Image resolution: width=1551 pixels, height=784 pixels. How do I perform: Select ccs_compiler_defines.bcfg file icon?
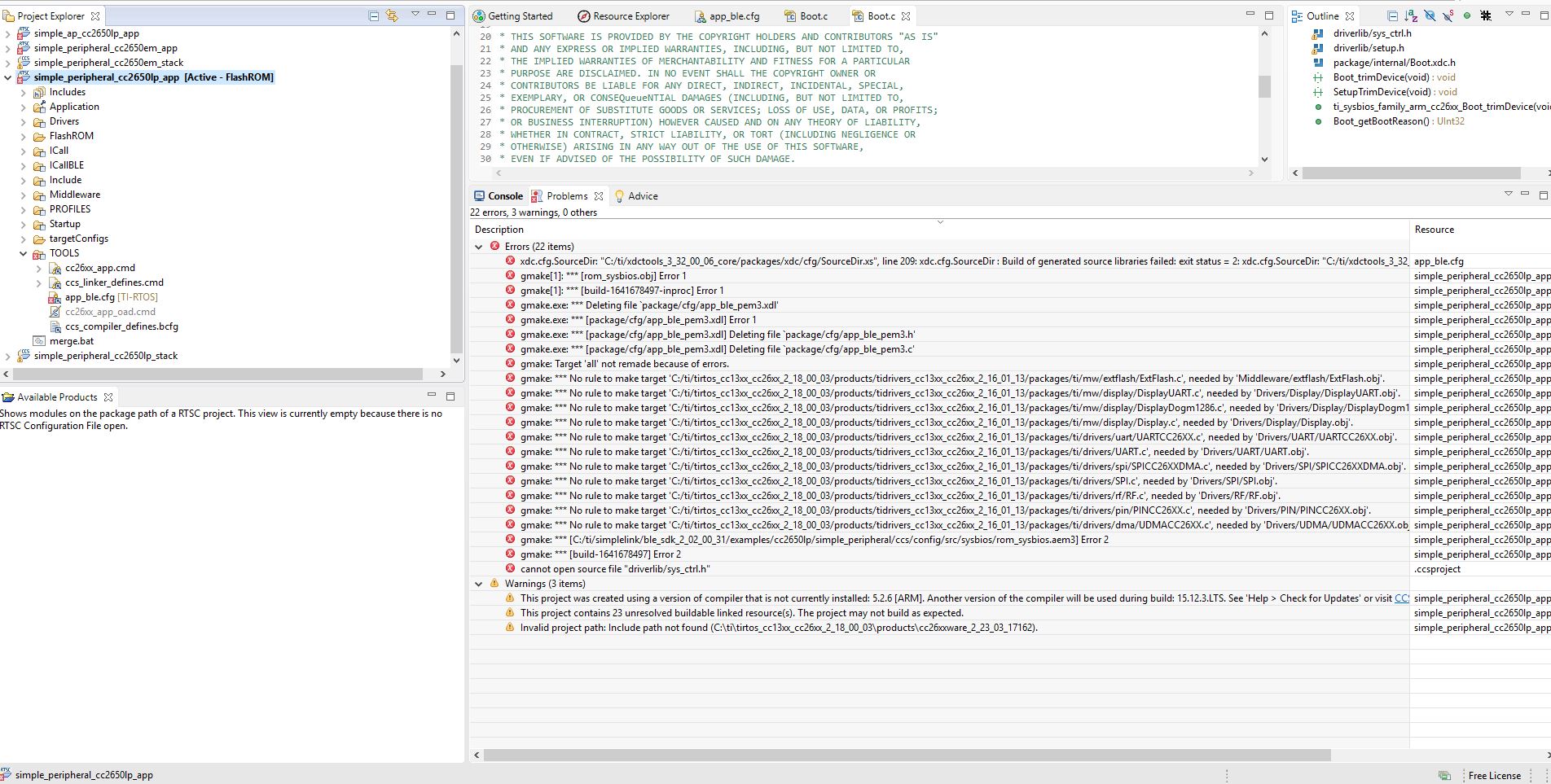(x=55, y=326)
